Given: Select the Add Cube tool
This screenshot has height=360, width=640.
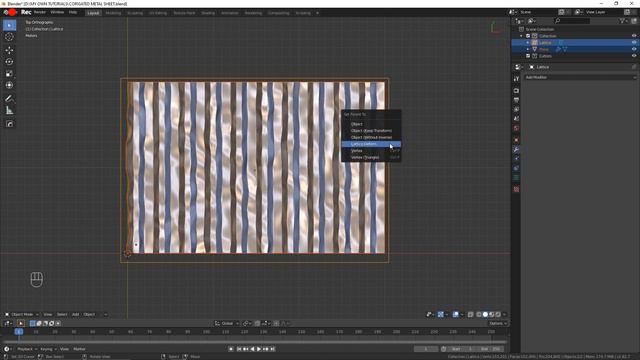Looking at the screenshot, I should click(9, 124).
